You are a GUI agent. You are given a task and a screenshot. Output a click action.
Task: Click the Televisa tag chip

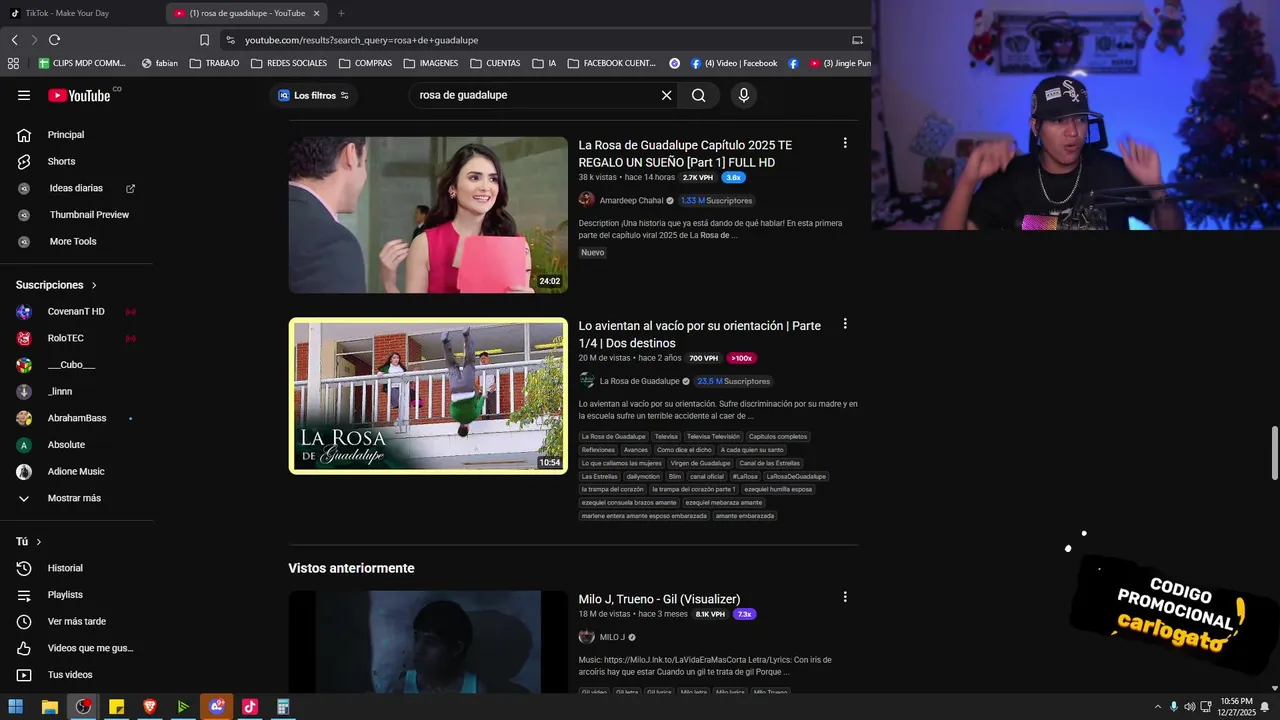pos(666,437)
